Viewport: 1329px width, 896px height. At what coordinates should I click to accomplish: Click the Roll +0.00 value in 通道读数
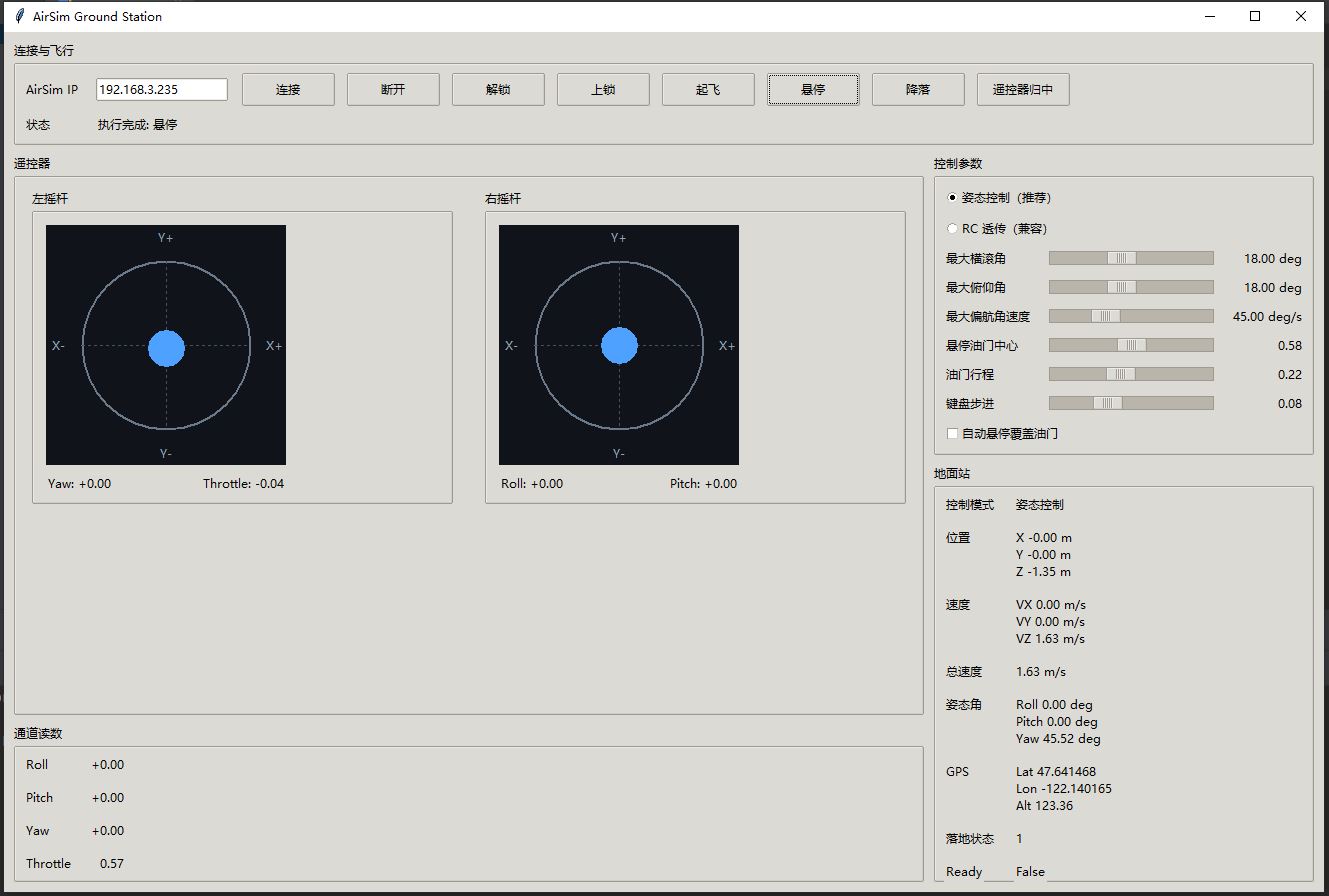[x=108, y=765]
